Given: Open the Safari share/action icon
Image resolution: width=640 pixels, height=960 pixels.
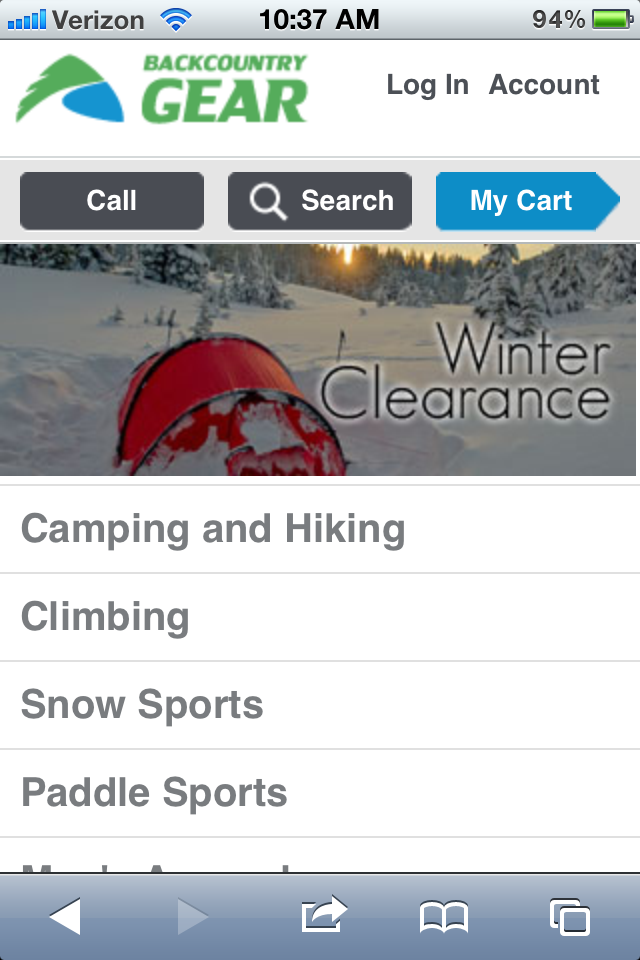Looking at the screenshot, I should (322, 913).
